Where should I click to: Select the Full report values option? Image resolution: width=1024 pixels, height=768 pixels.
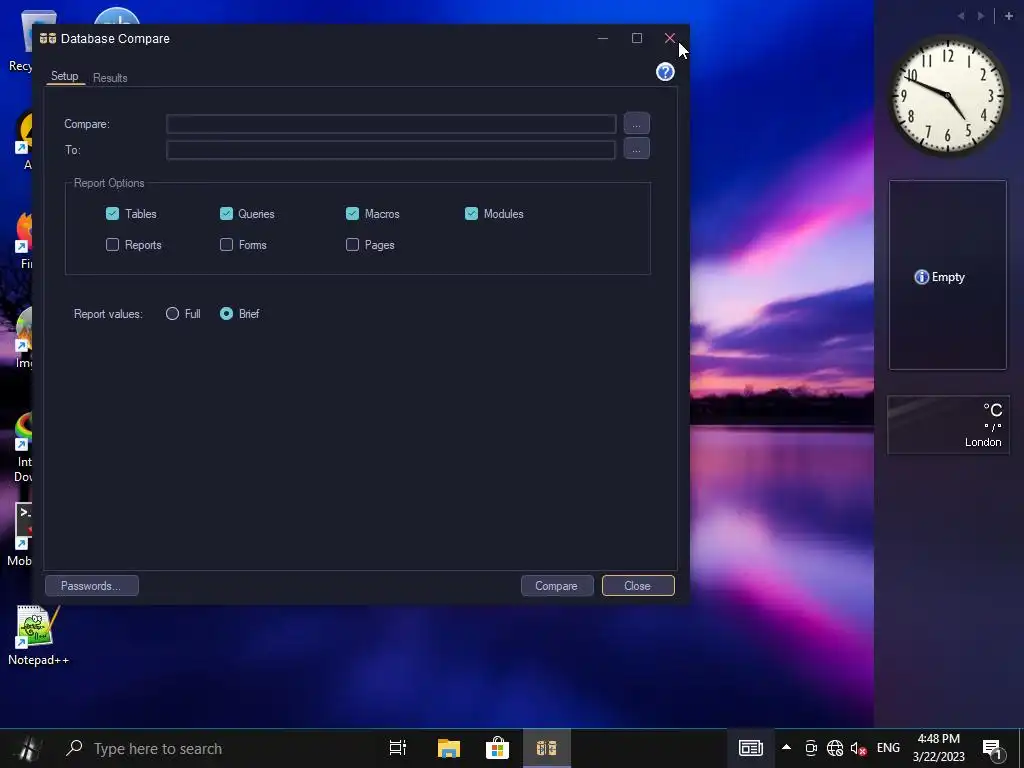point(172,314)
